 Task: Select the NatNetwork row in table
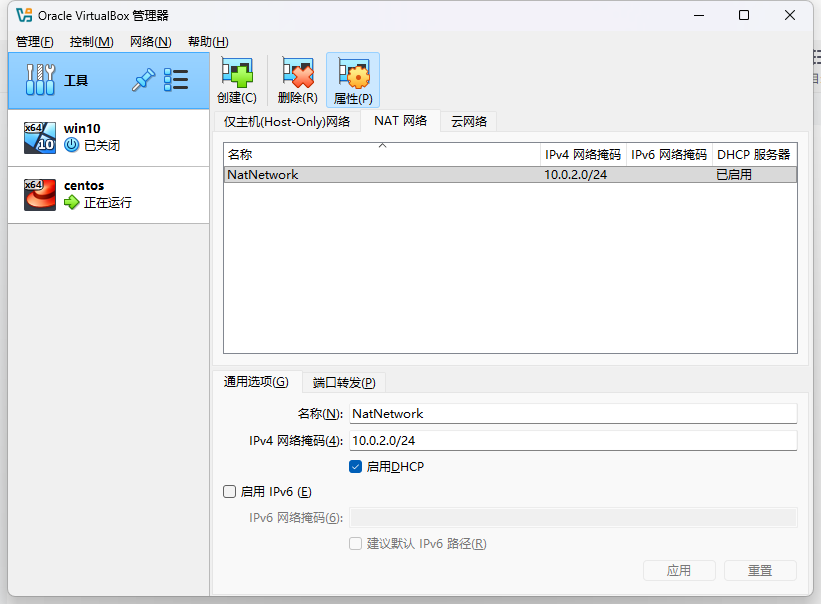pos(511,175)
